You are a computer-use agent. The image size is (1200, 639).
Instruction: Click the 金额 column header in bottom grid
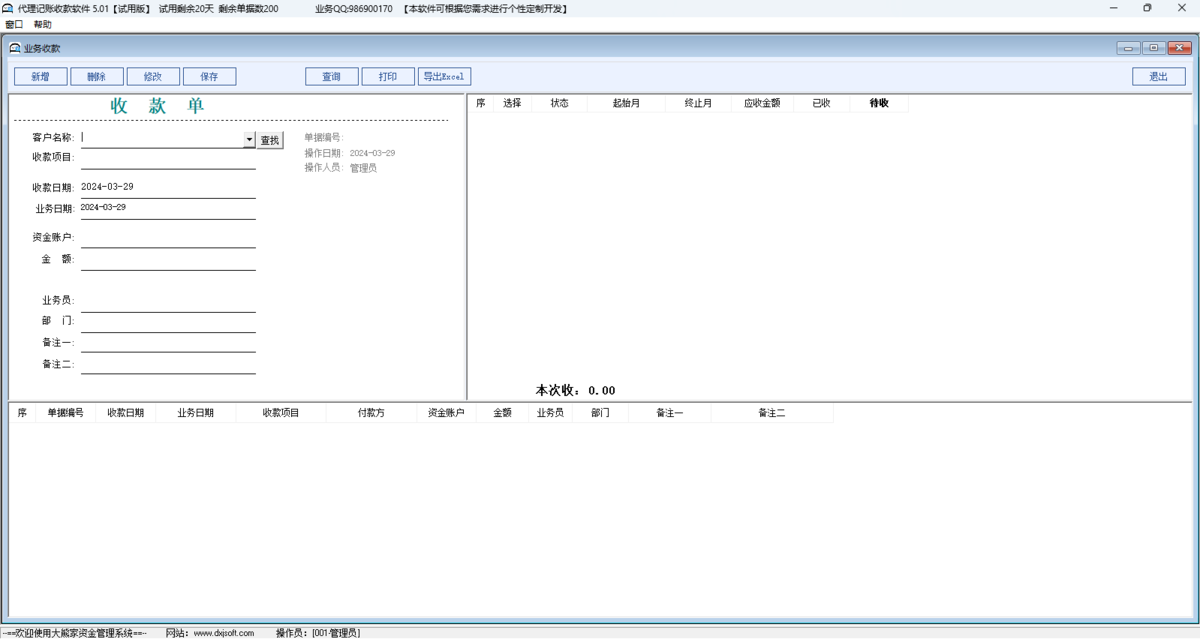click(x=503, y=413)
